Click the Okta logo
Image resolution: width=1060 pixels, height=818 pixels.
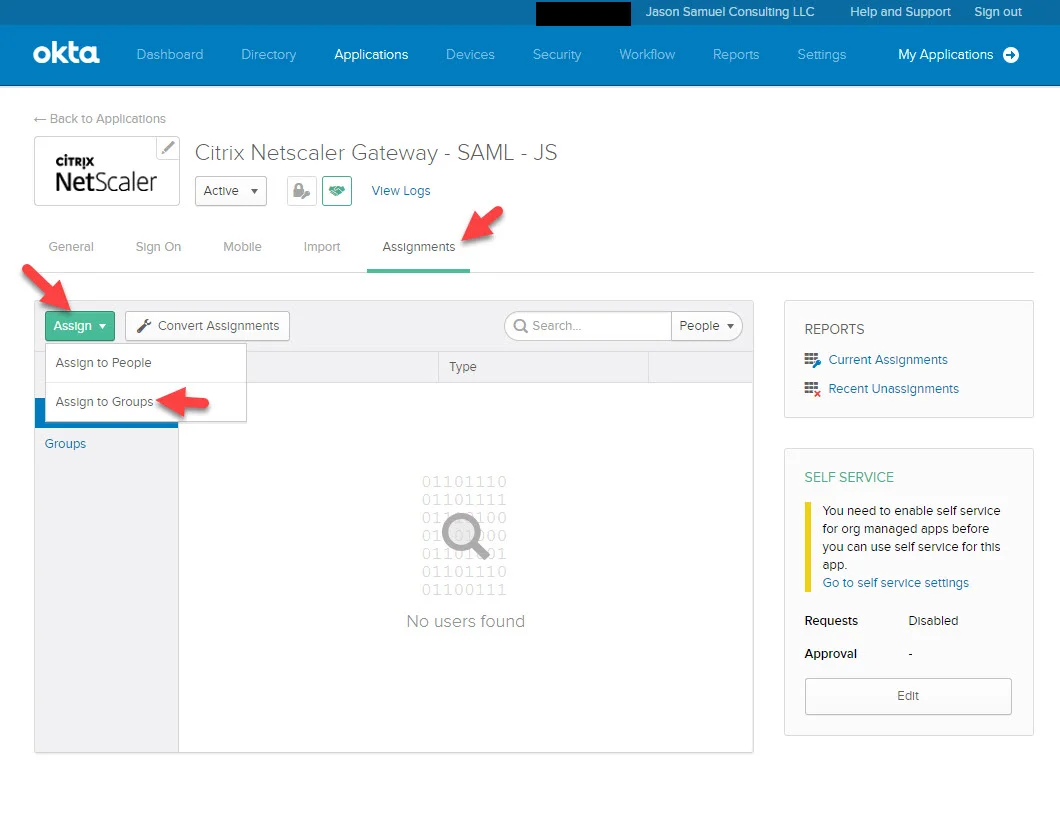(x=66, y=53)
